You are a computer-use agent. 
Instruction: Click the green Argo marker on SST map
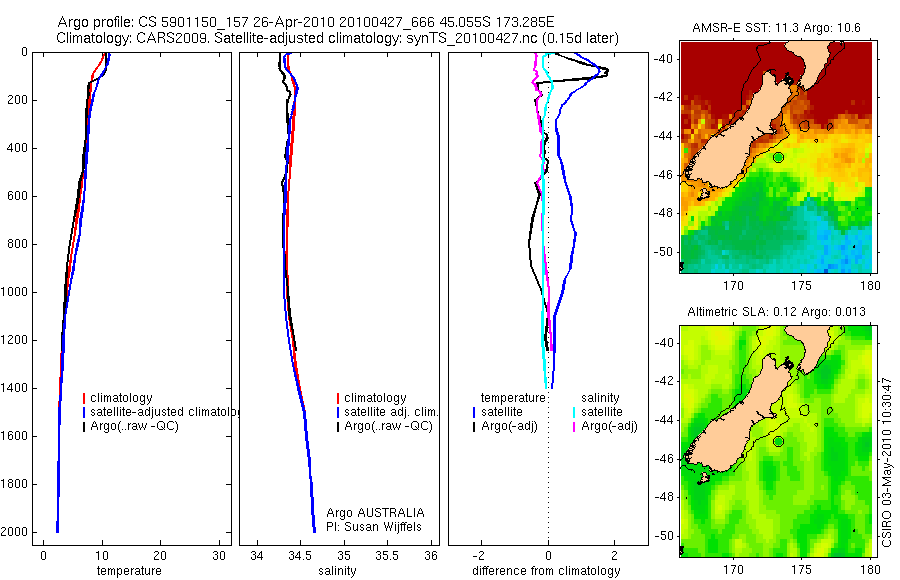click(778, 157)
